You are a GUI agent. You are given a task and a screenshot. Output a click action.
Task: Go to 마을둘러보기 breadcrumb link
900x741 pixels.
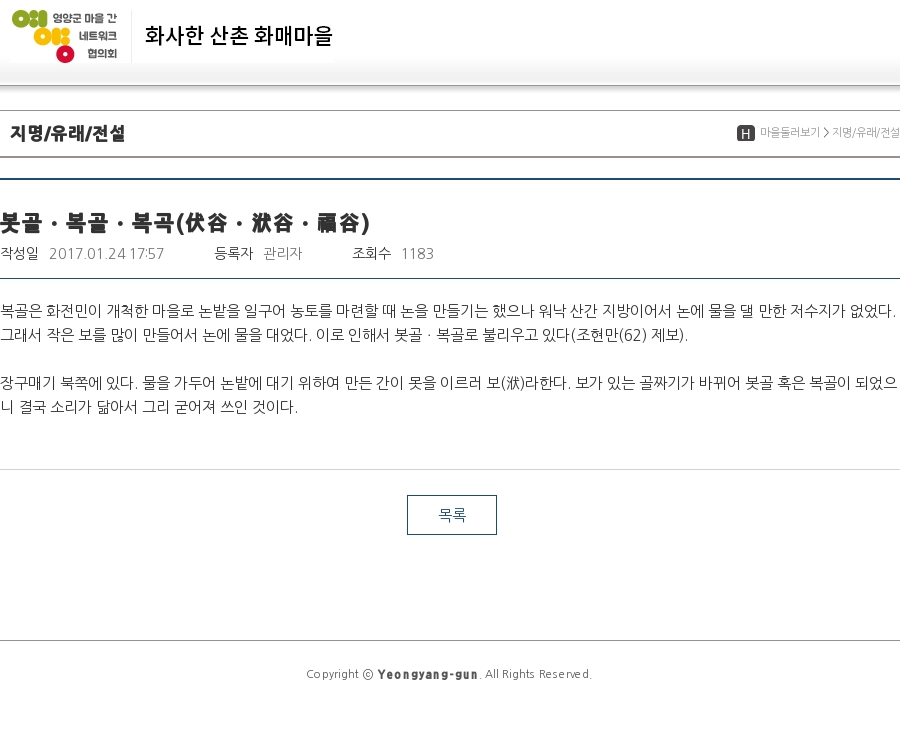tap(790, 133)
